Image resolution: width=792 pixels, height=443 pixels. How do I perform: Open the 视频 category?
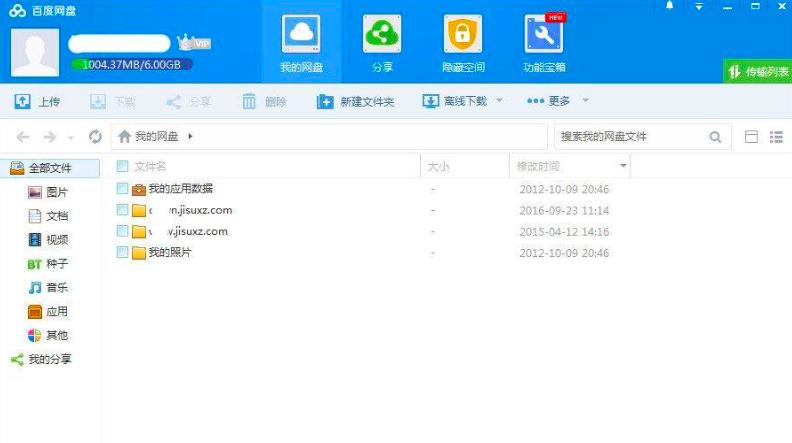click(x=48, y=240)
